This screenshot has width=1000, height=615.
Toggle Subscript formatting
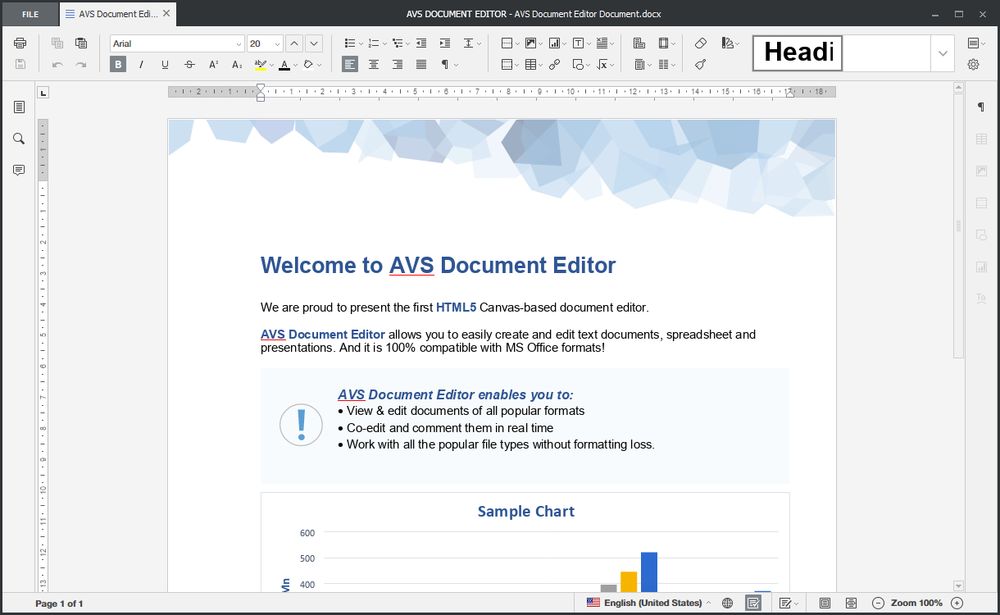coord(237,64)
